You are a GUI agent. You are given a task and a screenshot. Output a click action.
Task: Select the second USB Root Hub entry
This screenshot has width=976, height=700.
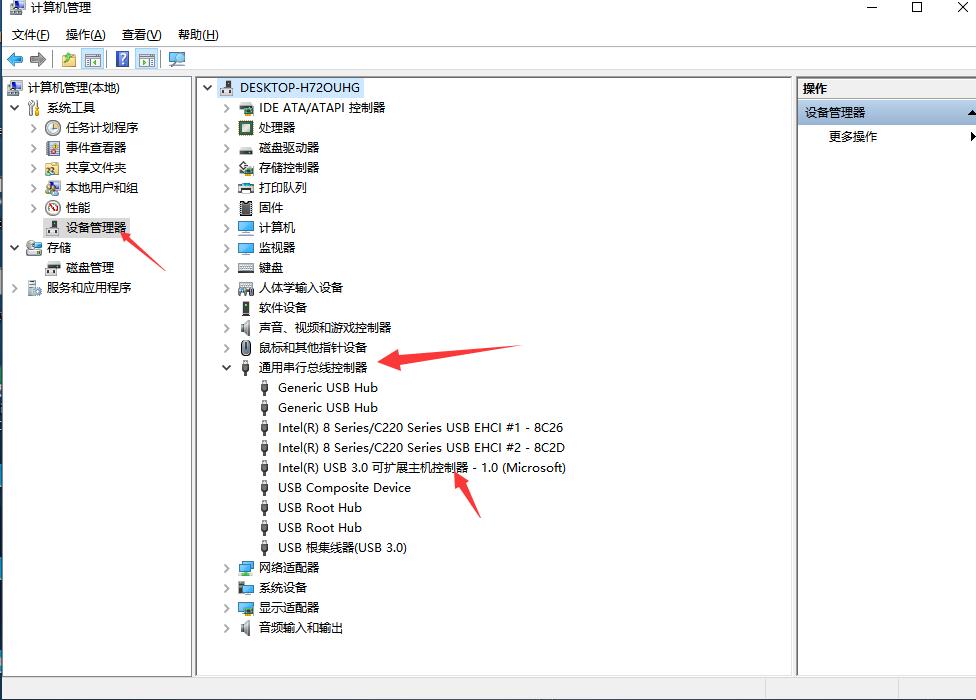click(320, 528)
